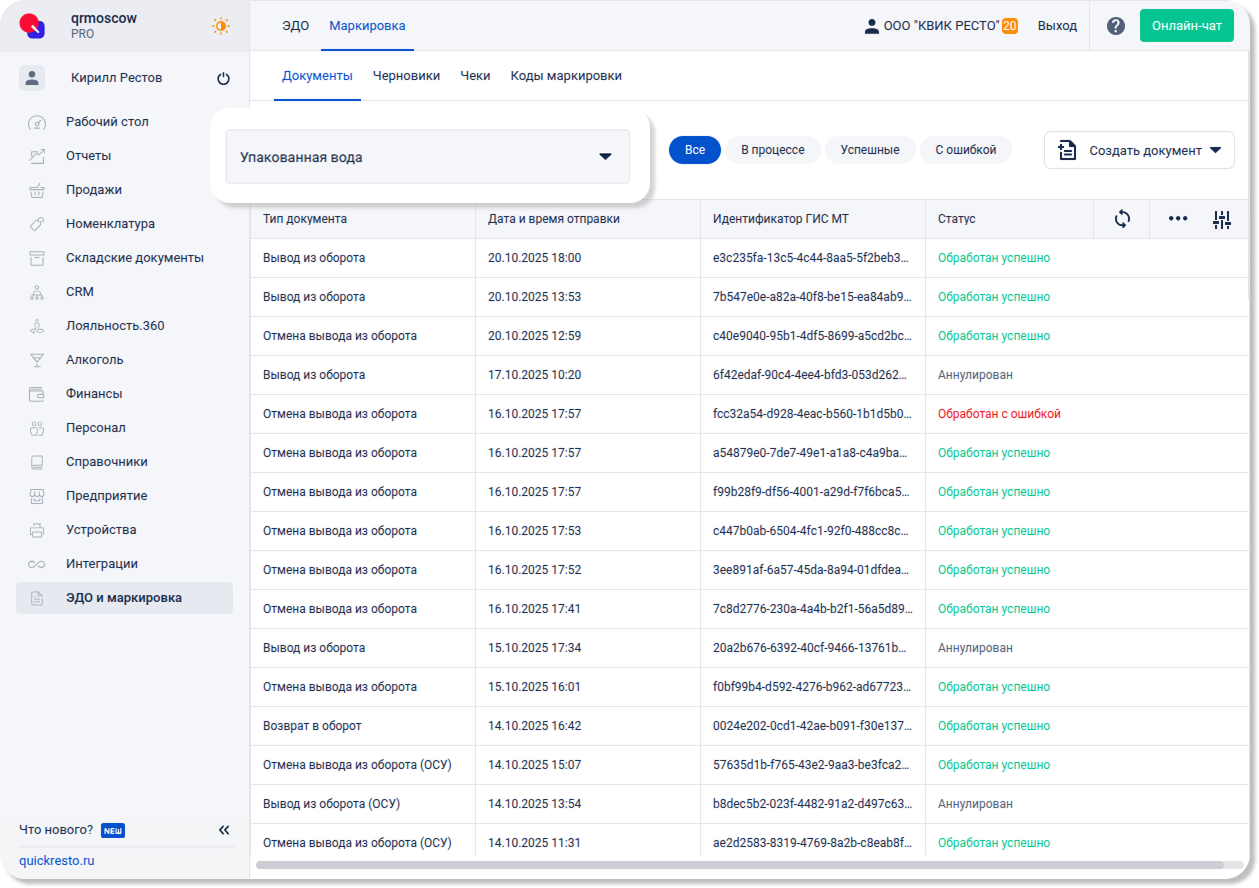Click the help question mark icon
The width and height of the screenshot is (1259, 888).
1116,26
